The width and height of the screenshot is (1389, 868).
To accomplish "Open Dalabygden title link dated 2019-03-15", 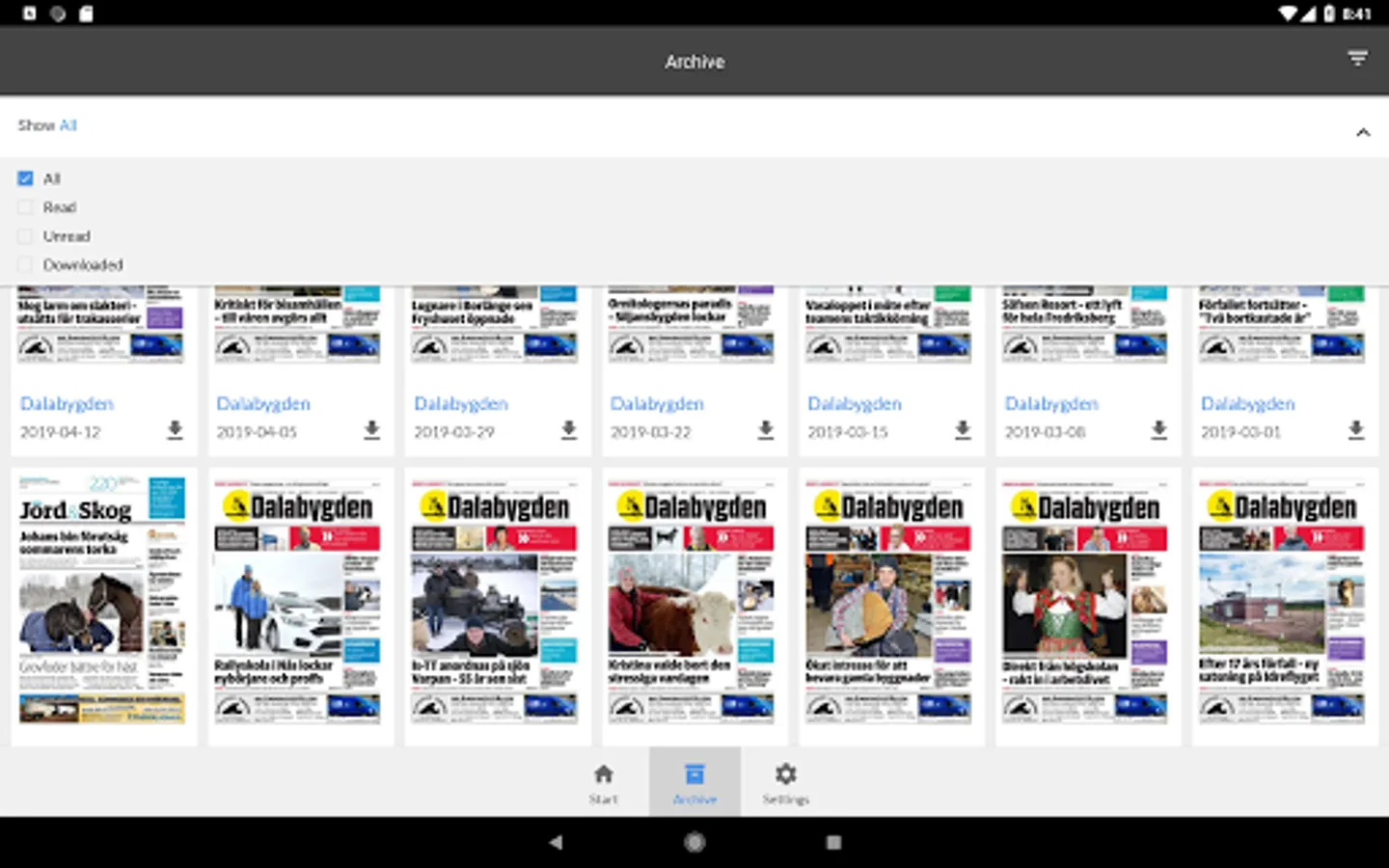I will (855, 403).
